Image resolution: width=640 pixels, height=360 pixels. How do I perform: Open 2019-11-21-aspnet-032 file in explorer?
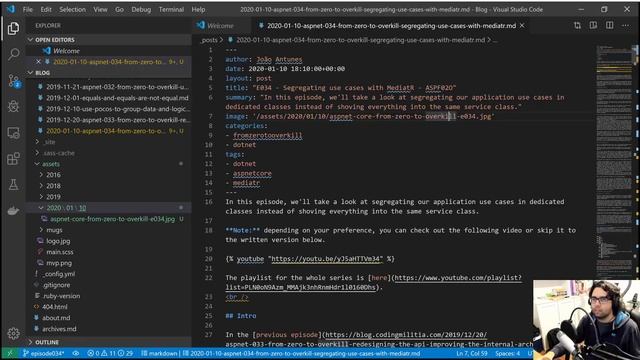109,87
